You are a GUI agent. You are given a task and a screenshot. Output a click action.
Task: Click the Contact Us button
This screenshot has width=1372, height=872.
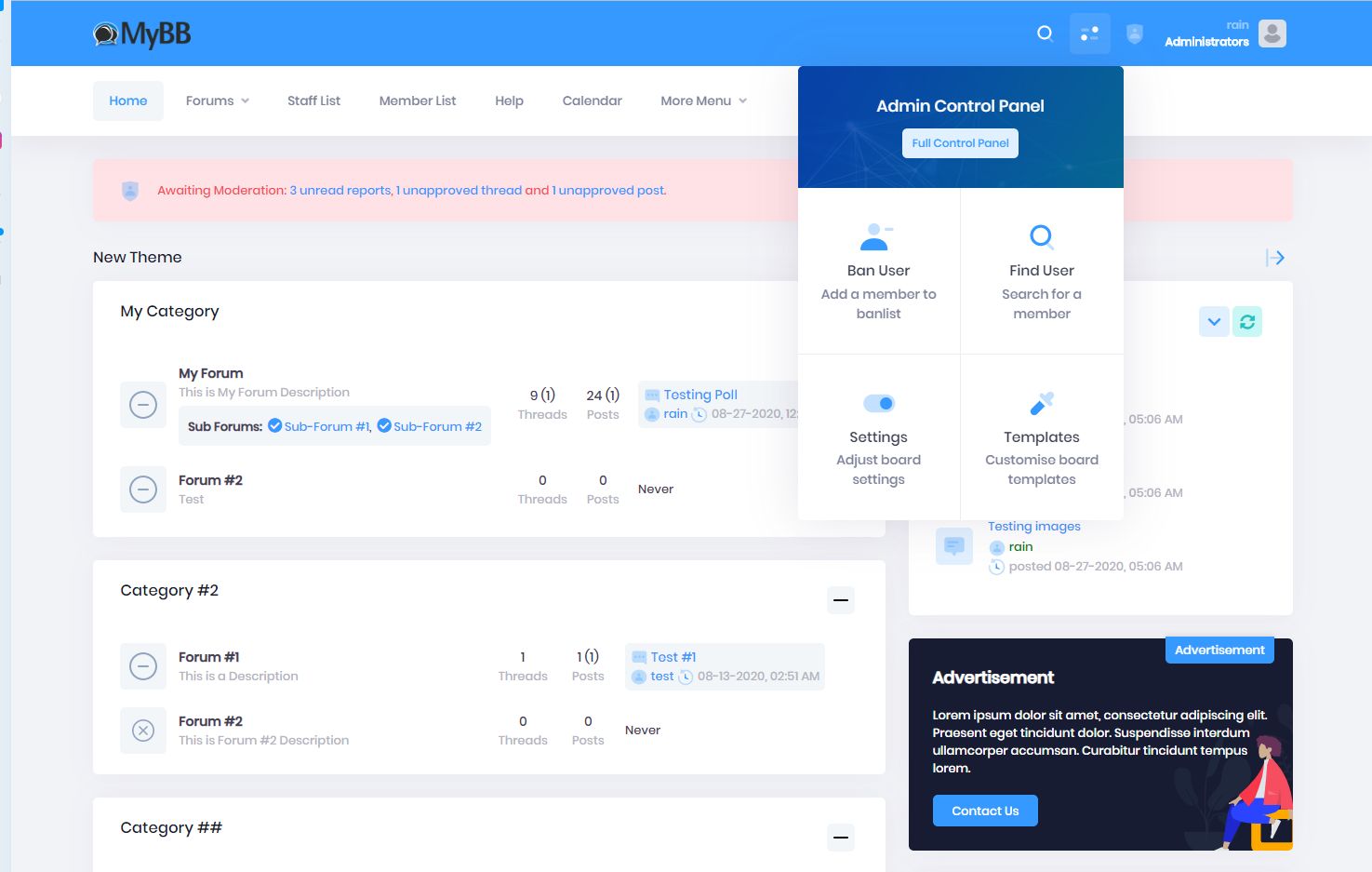[984, 811]
